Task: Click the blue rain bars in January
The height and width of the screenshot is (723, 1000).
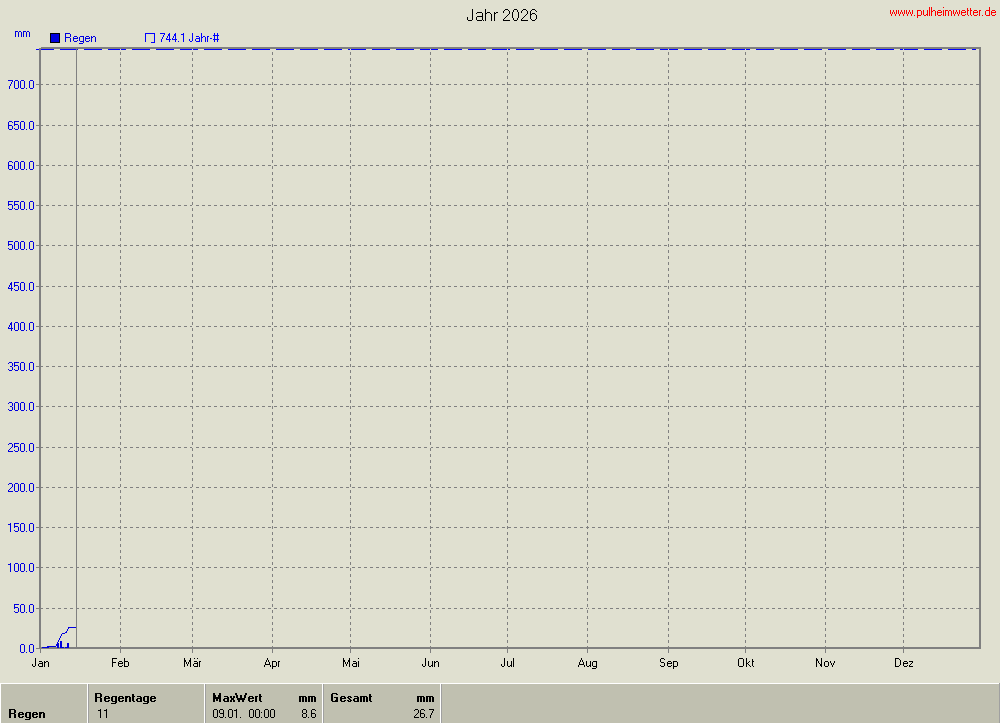Action: (60, 644)
